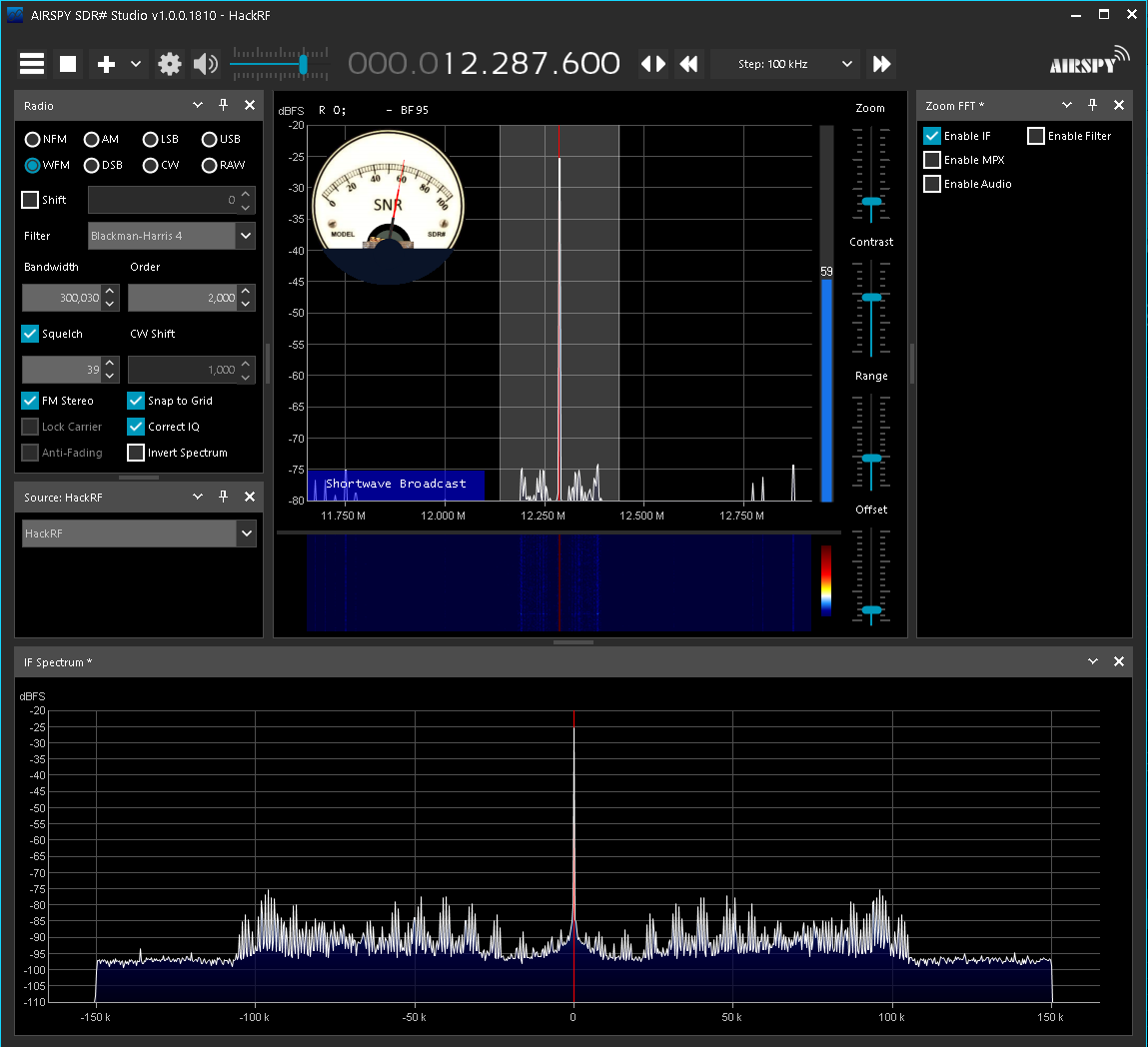1148x1047 pixels.
Task: Click the Shortwave Broadcast band label
Action: [396, 484]
